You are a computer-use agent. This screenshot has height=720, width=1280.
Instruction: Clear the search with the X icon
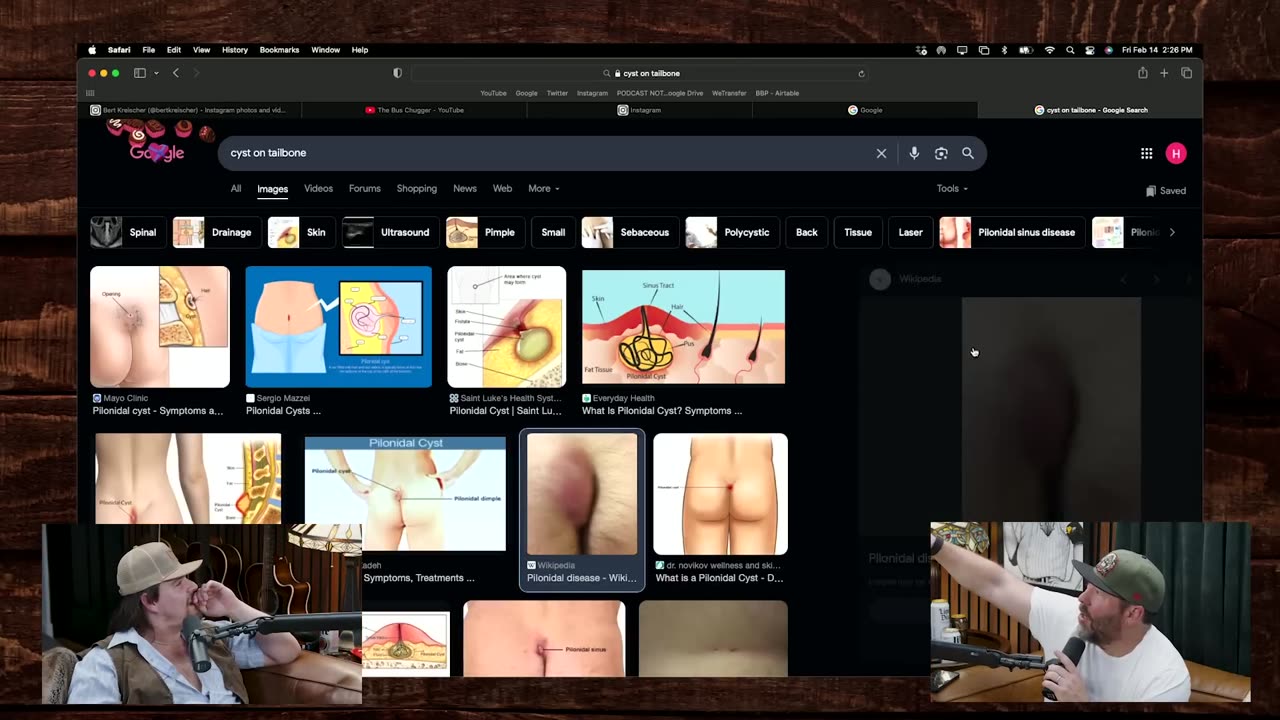[x=881, y=153]
